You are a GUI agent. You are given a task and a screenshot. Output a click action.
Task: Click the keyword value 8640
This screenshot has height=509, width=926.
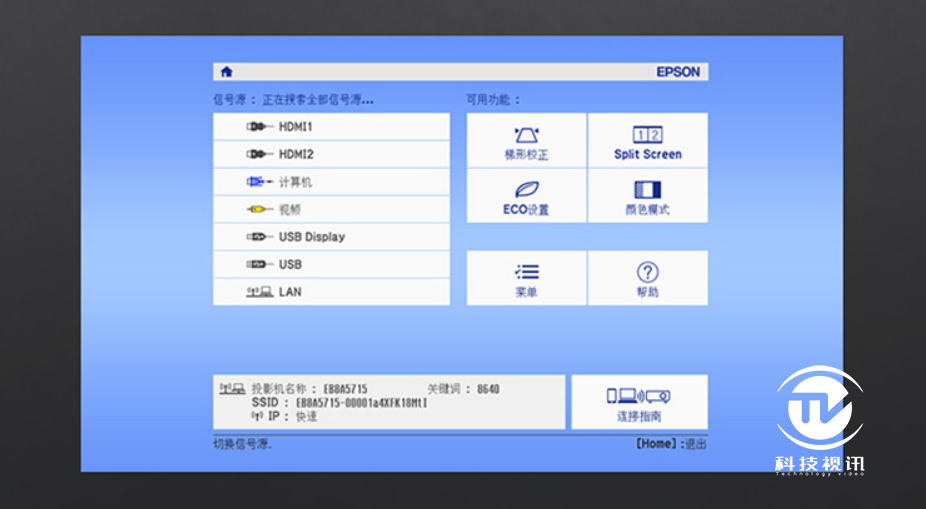coord(488,389)
